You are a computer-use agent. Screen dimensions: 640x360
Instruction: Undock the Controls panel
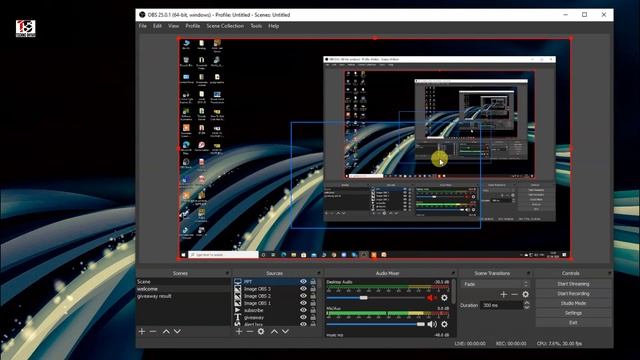pyautogui.click(x=609, y=273)
